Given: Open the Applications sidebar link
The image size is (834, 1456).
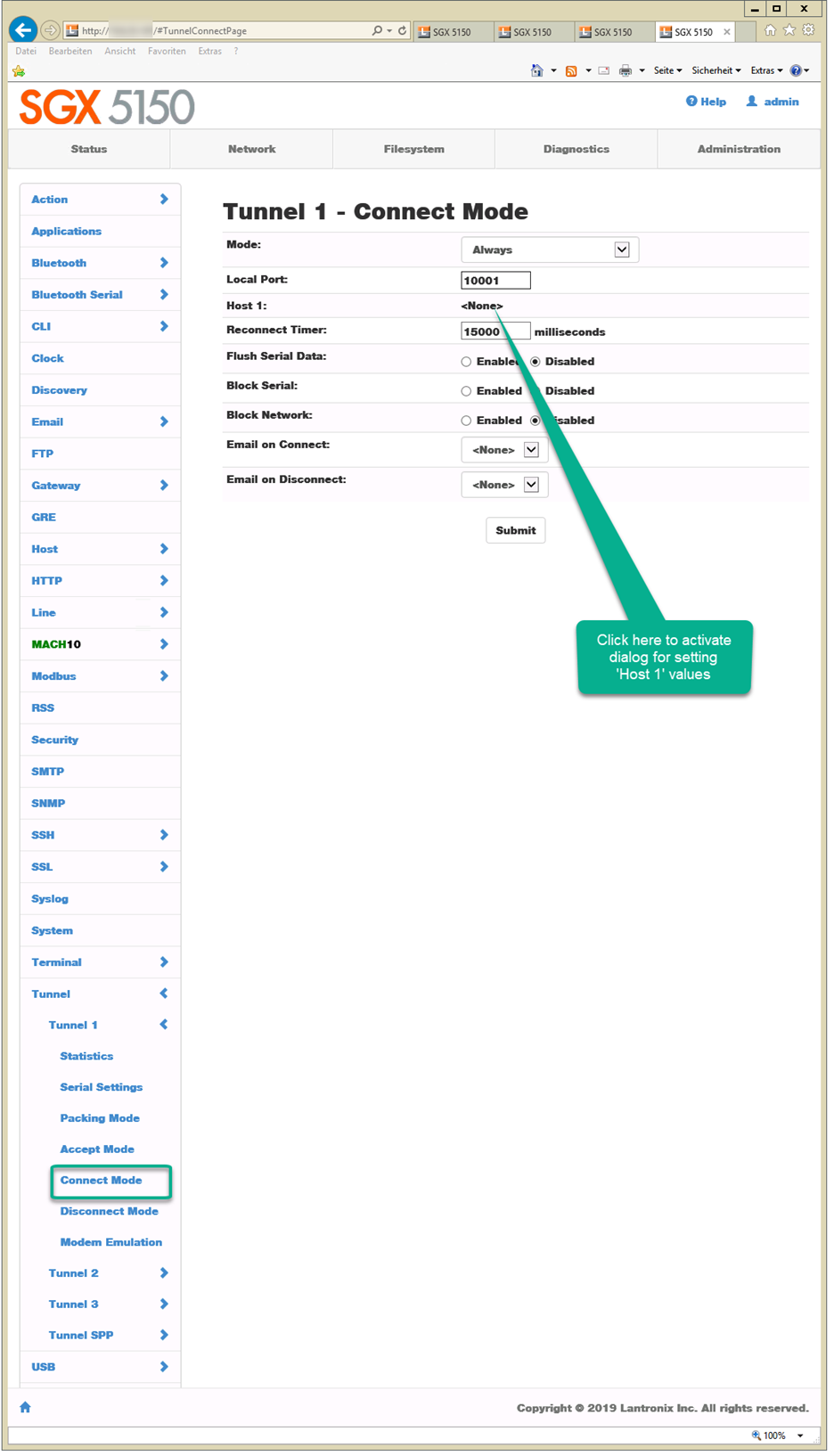Looking at the screenshot, I should (67, 232).
